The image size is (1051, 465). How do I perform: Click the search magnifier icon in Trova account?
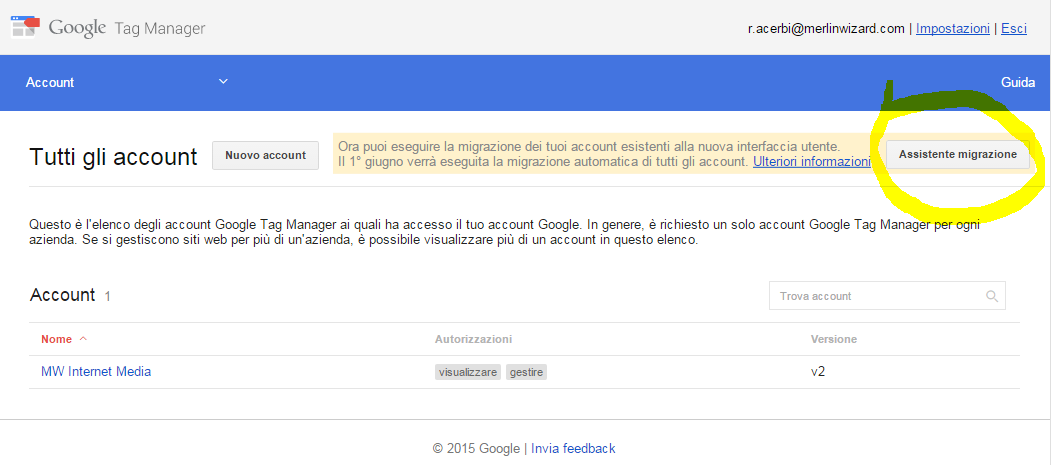[992, 296]
